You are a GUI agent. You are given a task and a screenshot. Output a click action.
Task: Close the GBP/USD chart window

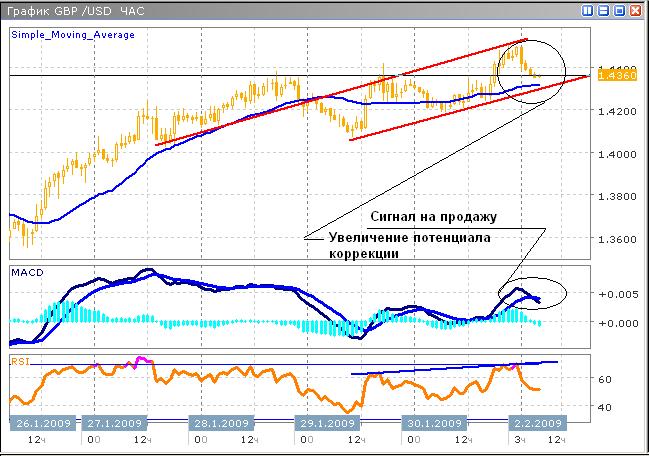tap(635, 10)
